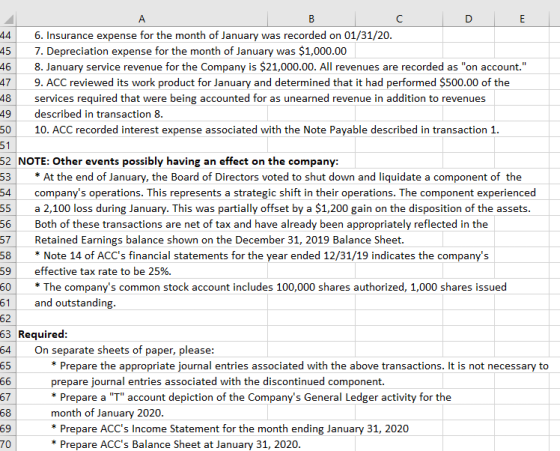This screenshot has height=451, width=560.
Task: Select row 70 header
Action: coord(7,444)
